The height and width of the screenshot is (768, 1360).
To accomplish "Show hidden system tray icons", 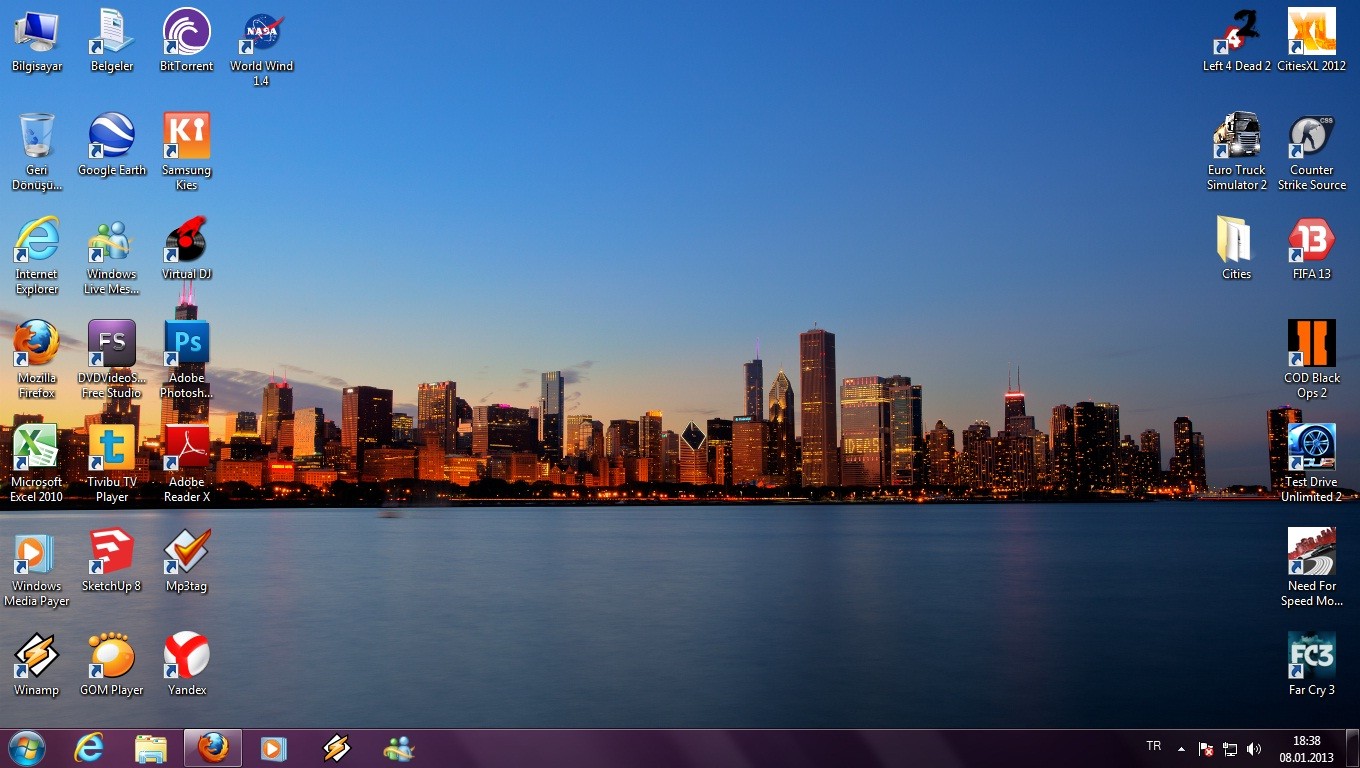I will pos(1181,748).
